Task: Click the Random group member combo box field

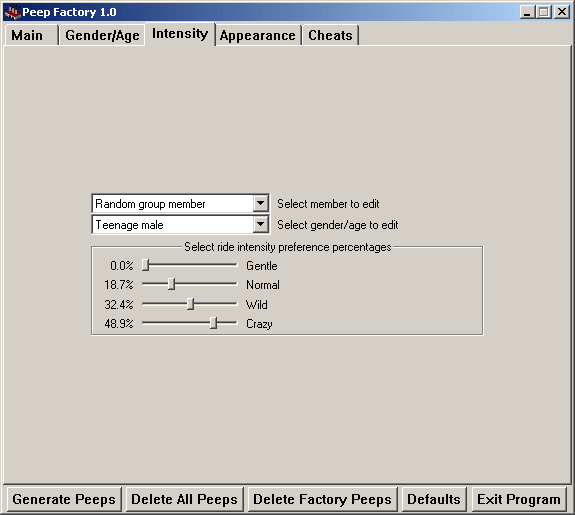Action: 180,204
